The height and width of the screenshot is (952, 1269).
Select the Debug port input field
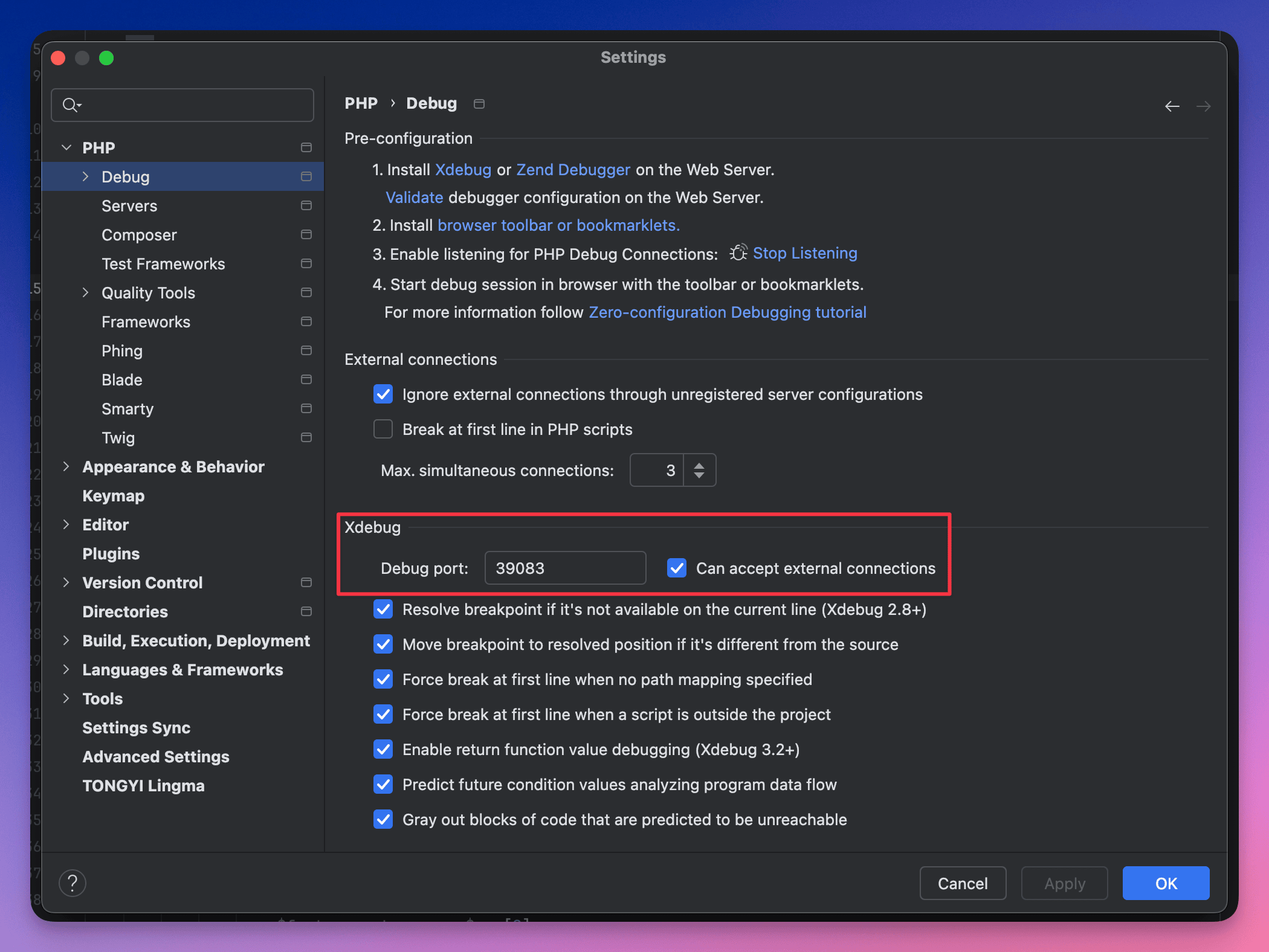[565, 567]
